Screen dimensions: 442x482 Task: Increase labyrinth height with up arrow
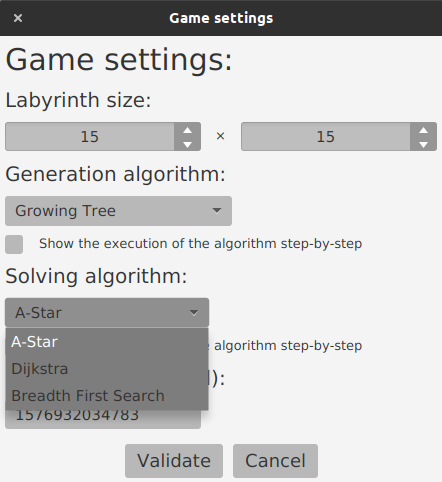423,130
